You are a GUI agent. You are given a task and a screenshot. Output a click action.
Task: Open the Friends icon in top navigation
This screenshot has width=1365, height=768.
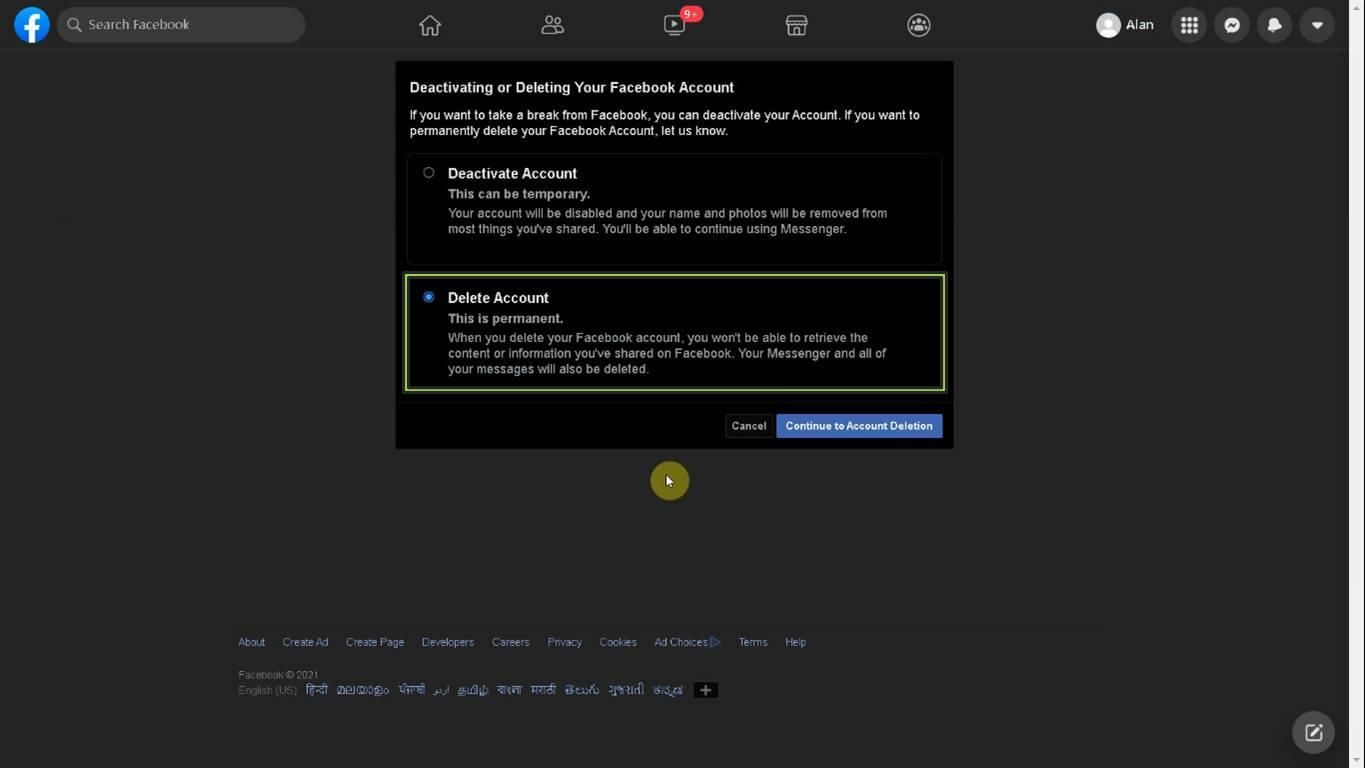(553, 25)
